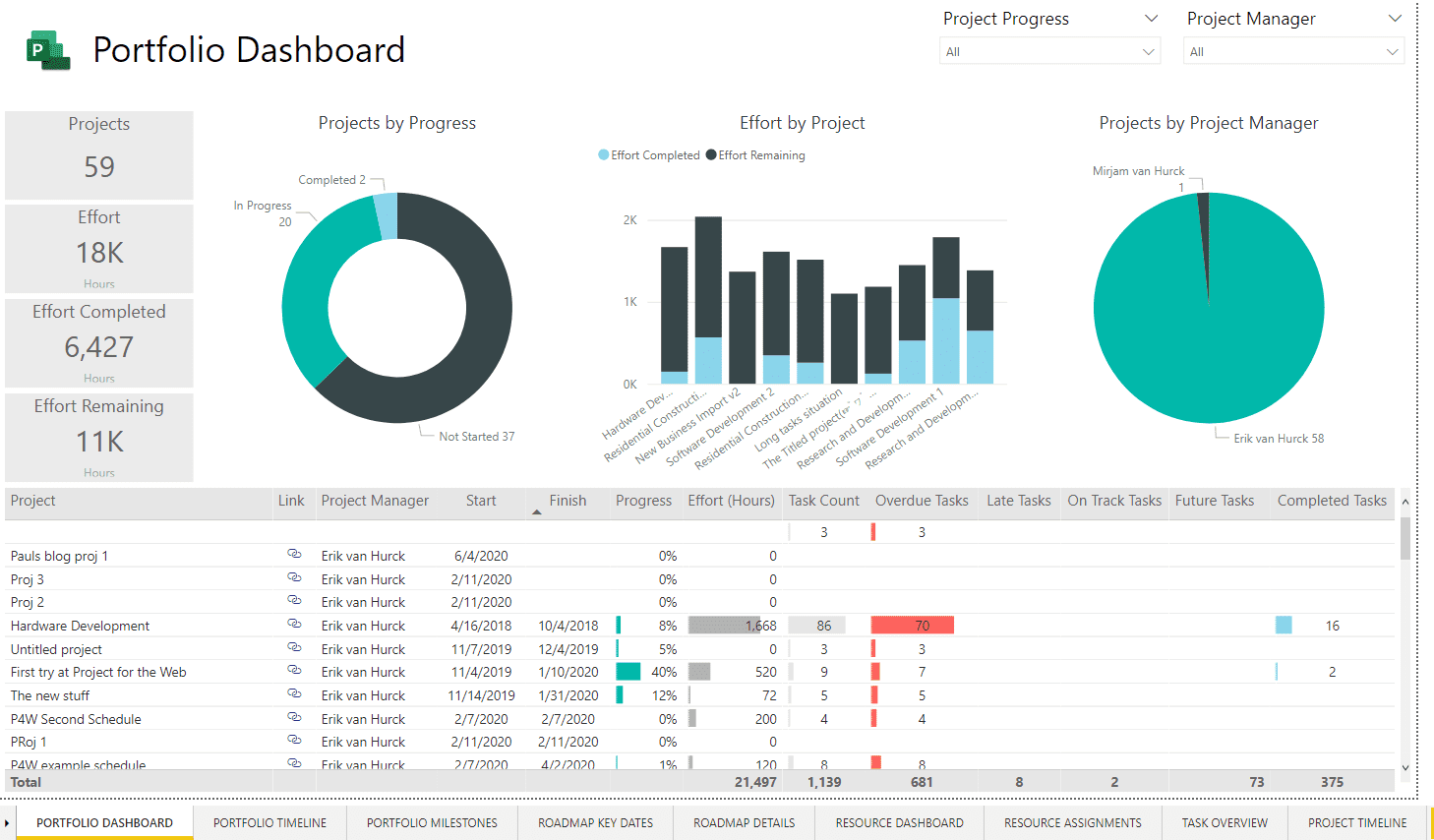Open the link icon in The new stuff row
This screenshot has height=840, width=1434.
[x=293, y=693]
